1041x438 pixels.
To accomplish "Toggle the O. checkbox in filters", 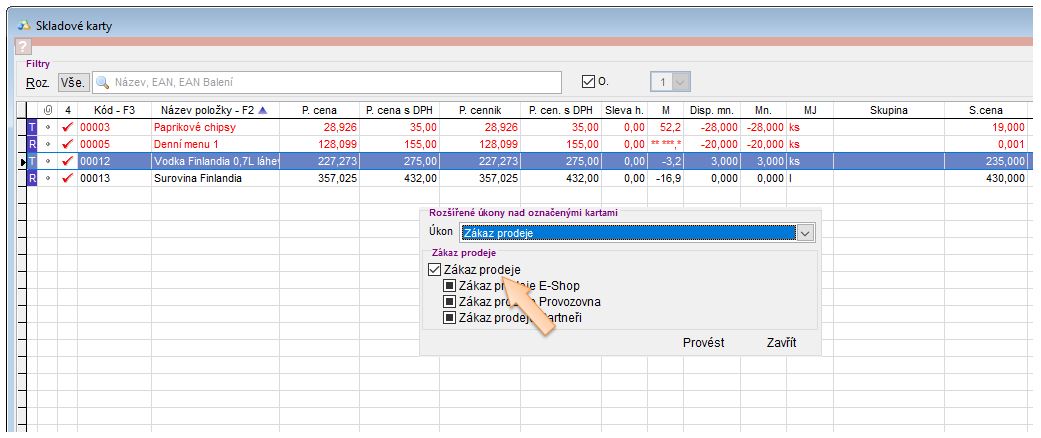I will coord(588,82).
